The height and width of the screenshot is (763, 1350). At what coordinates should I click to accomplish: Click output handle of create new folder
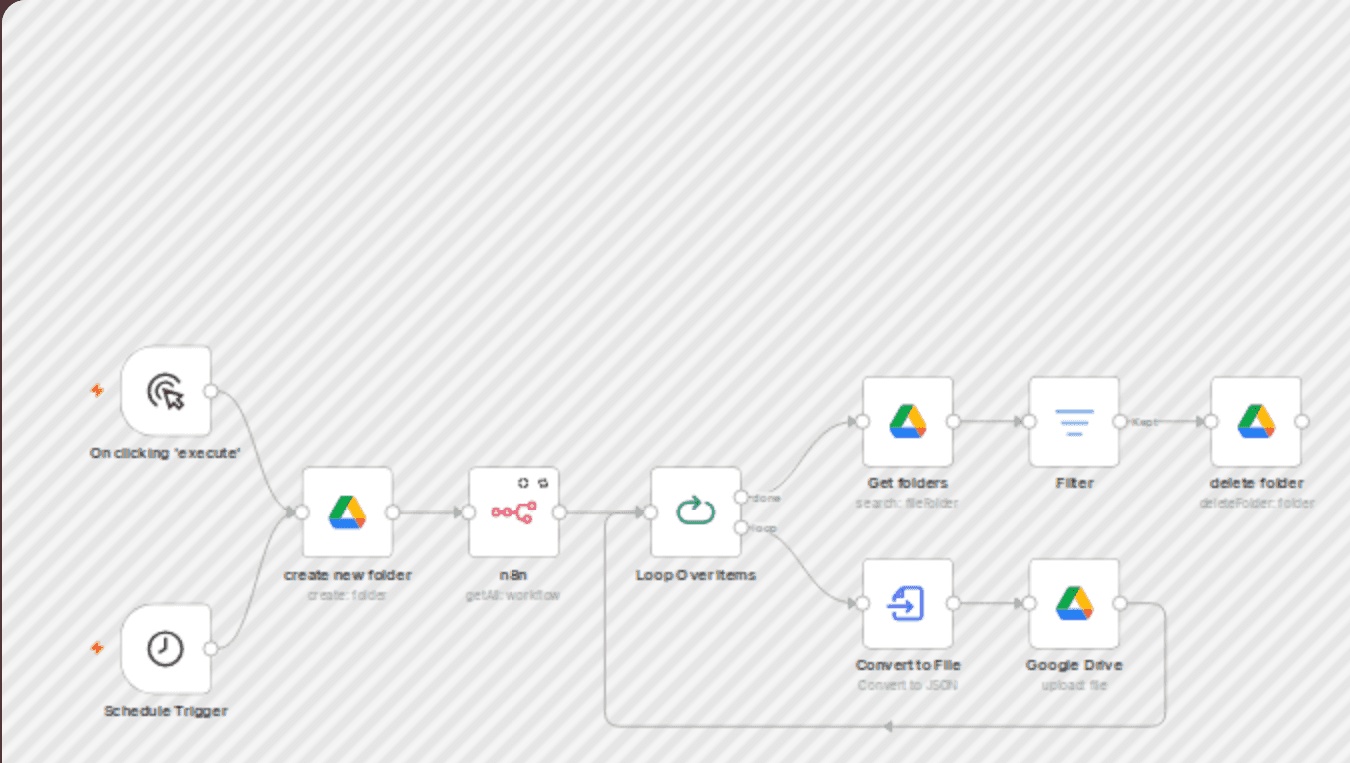393,512
